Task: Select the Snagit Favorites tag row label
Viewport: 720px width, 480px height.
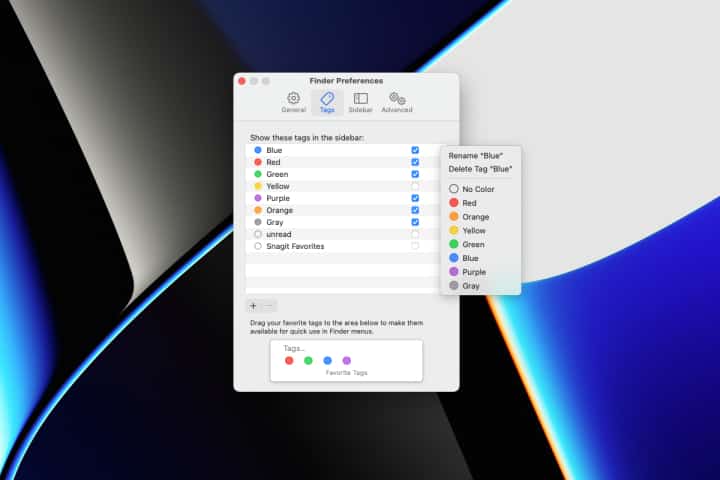Action: coord(295,246)
